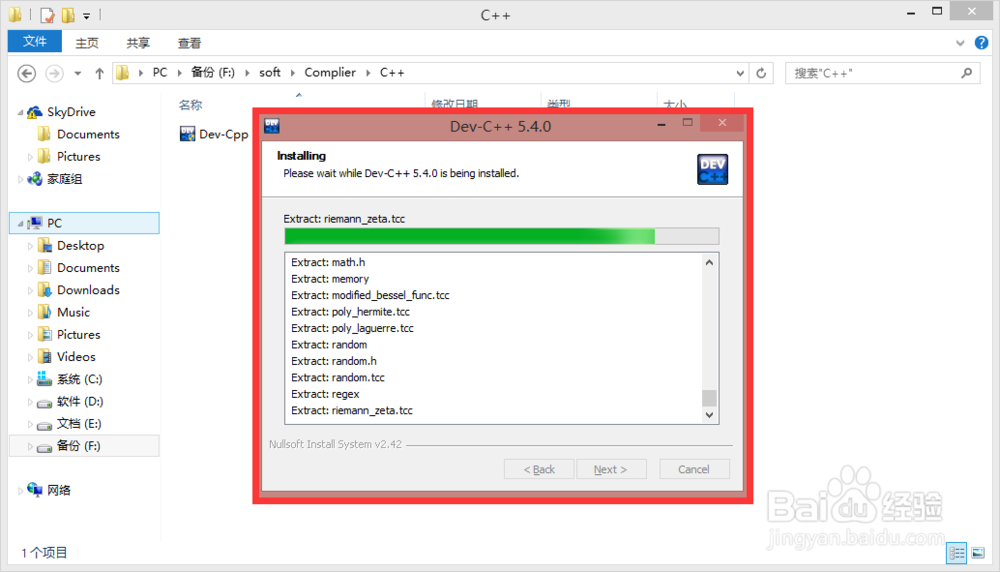This screenshot has width=1000, height=572.
Task: Open the Explorer help icon
Action: 982,43
